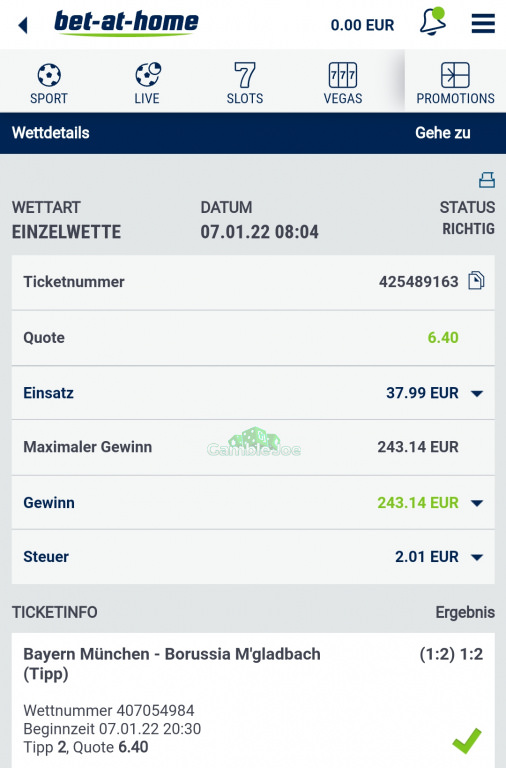The height and width of the screenshot is (768, 506).
Task: Open the notifications bell
Action: 433,21
